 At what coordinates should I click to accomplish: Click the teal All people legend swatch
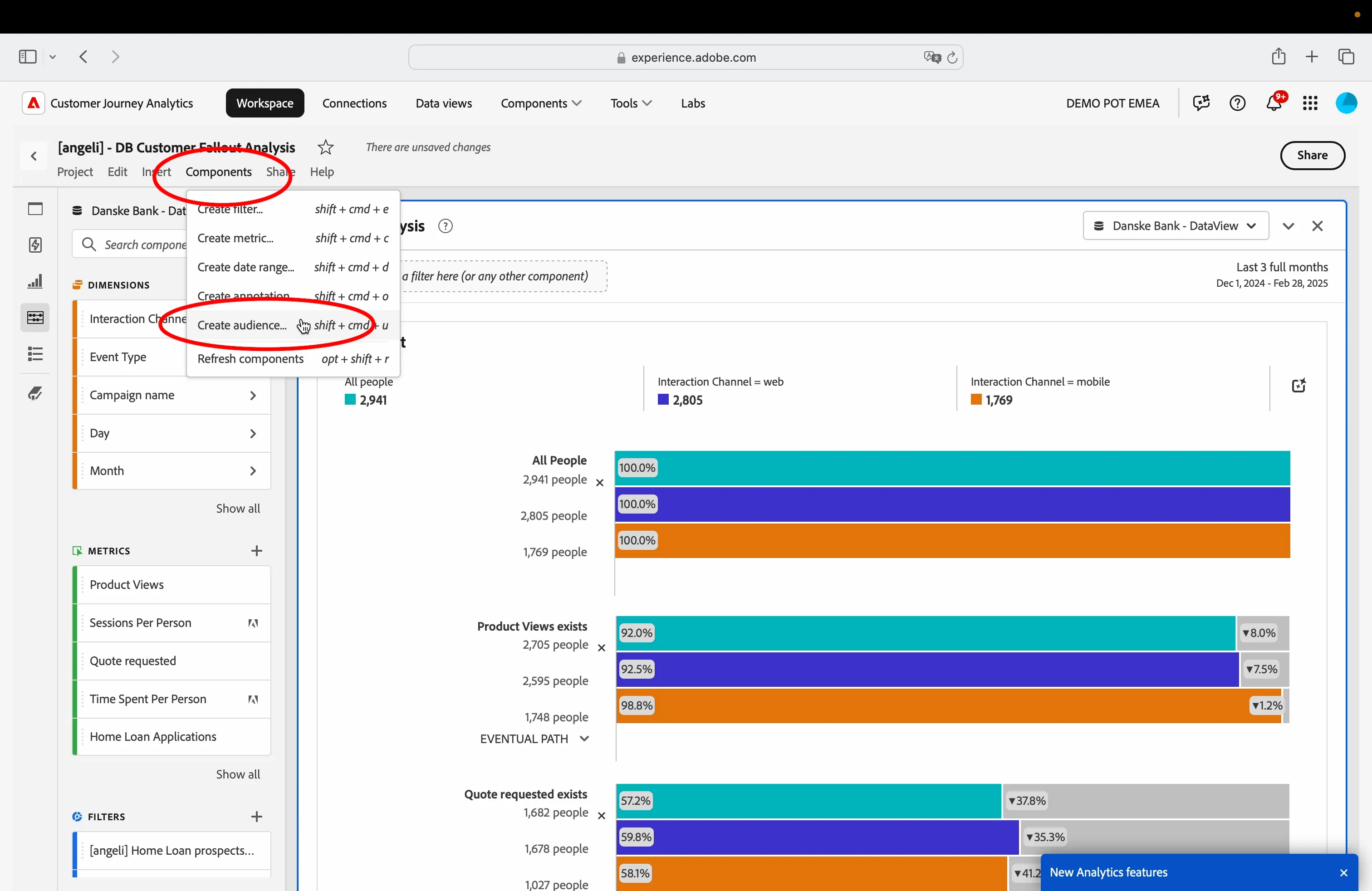(350, 399)
